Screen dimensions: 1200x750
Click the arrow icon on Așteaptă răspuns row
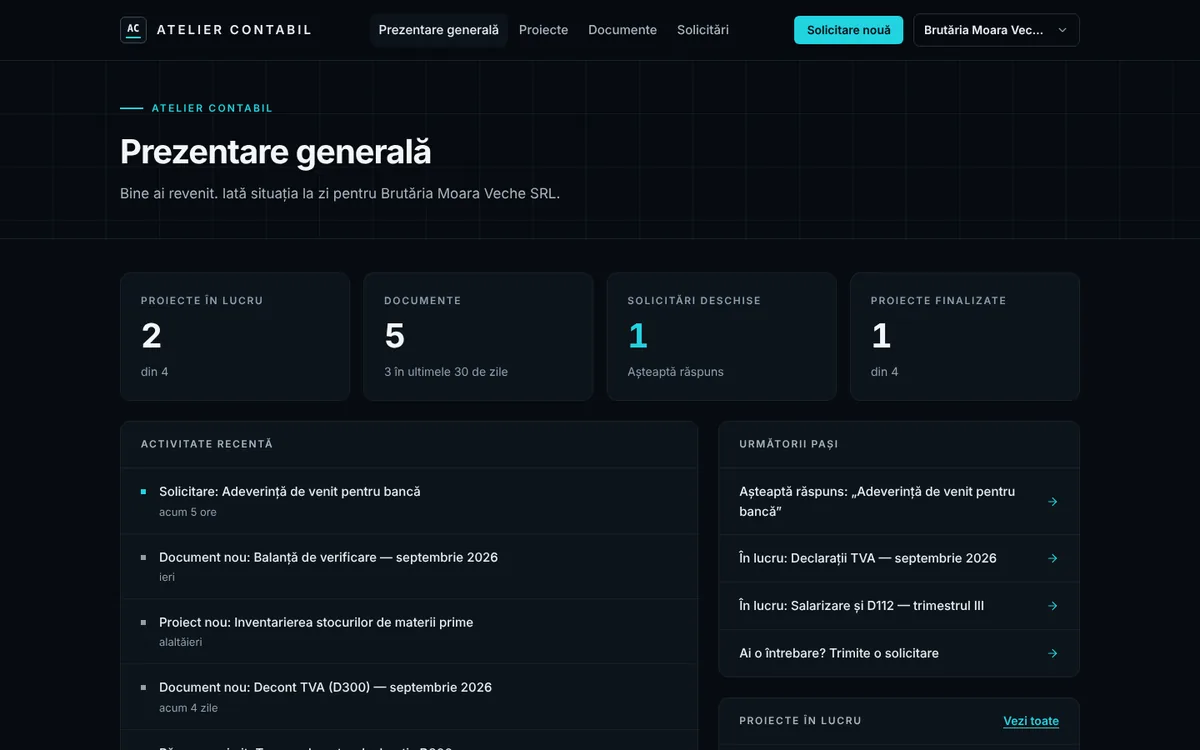pyautogui.click(x=1052, y=502)
